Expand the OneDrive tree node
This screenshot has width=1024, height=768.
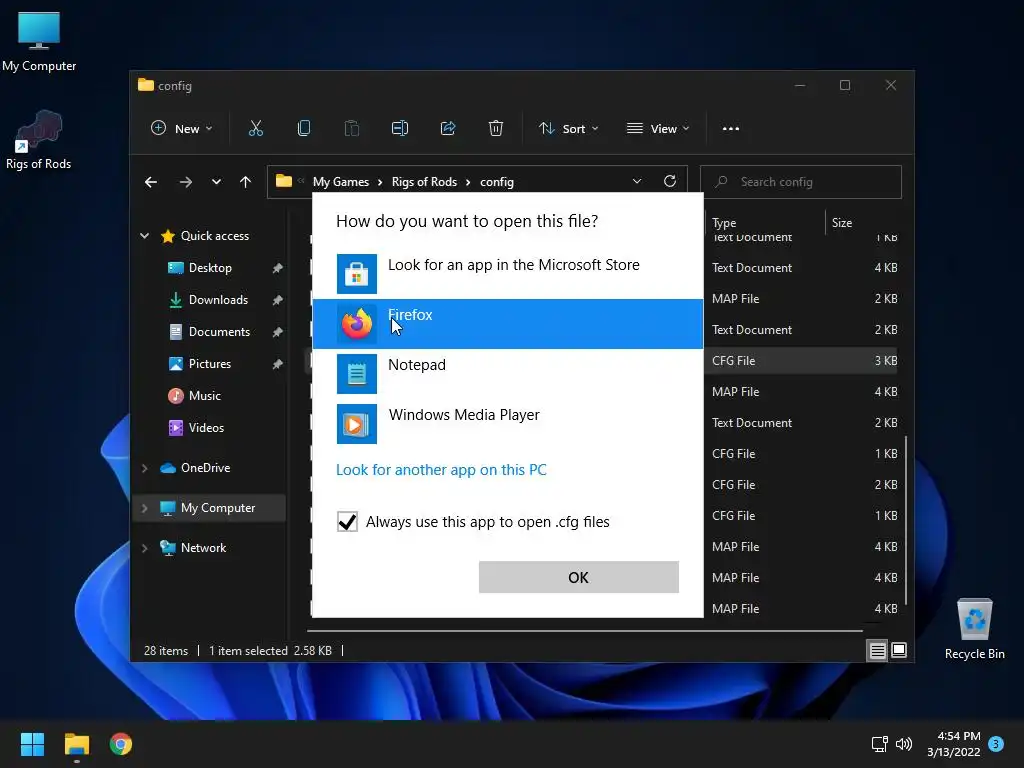click(x=144, y=468)
